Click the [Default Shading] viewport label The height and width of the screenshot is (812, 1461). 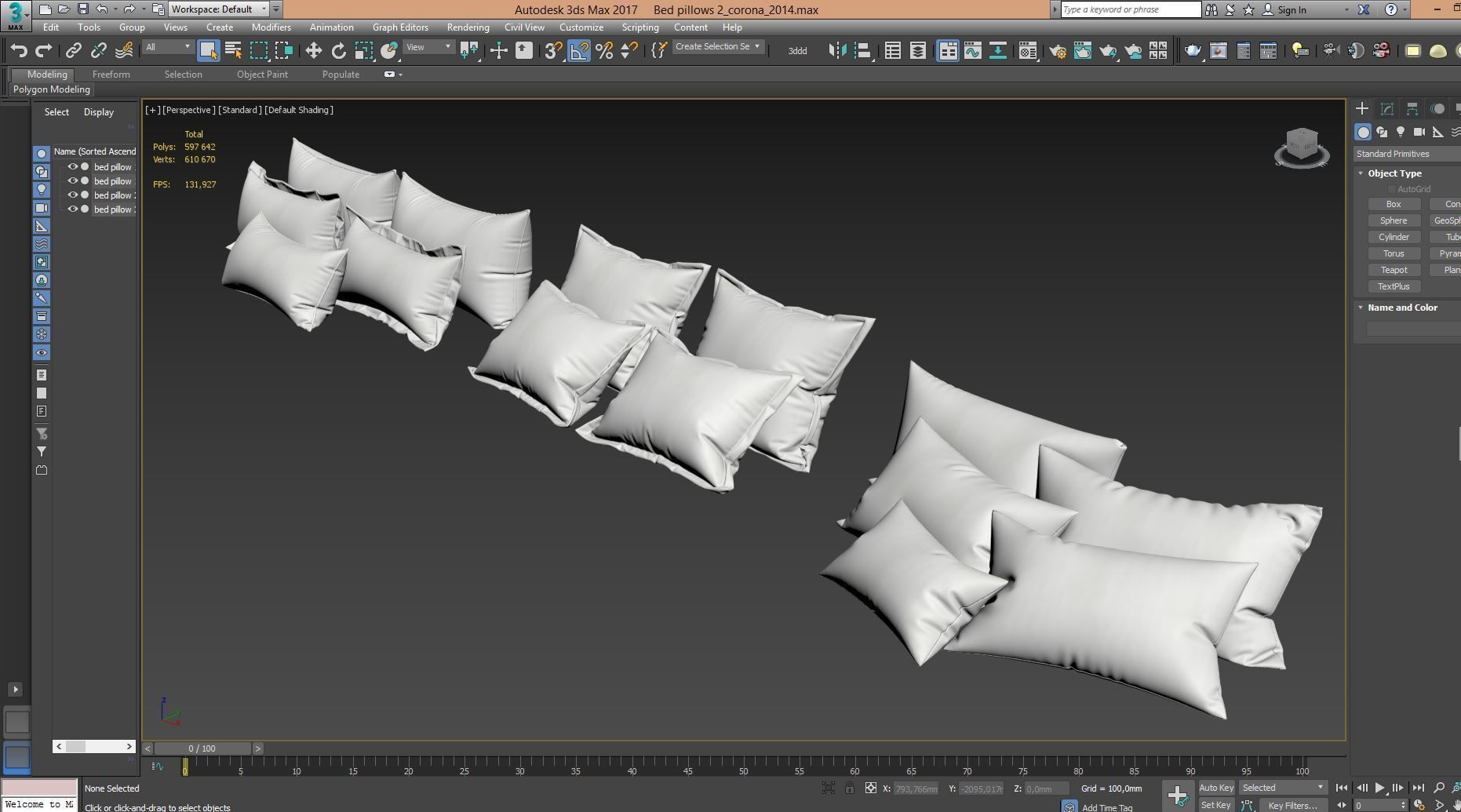coord(299,110)
